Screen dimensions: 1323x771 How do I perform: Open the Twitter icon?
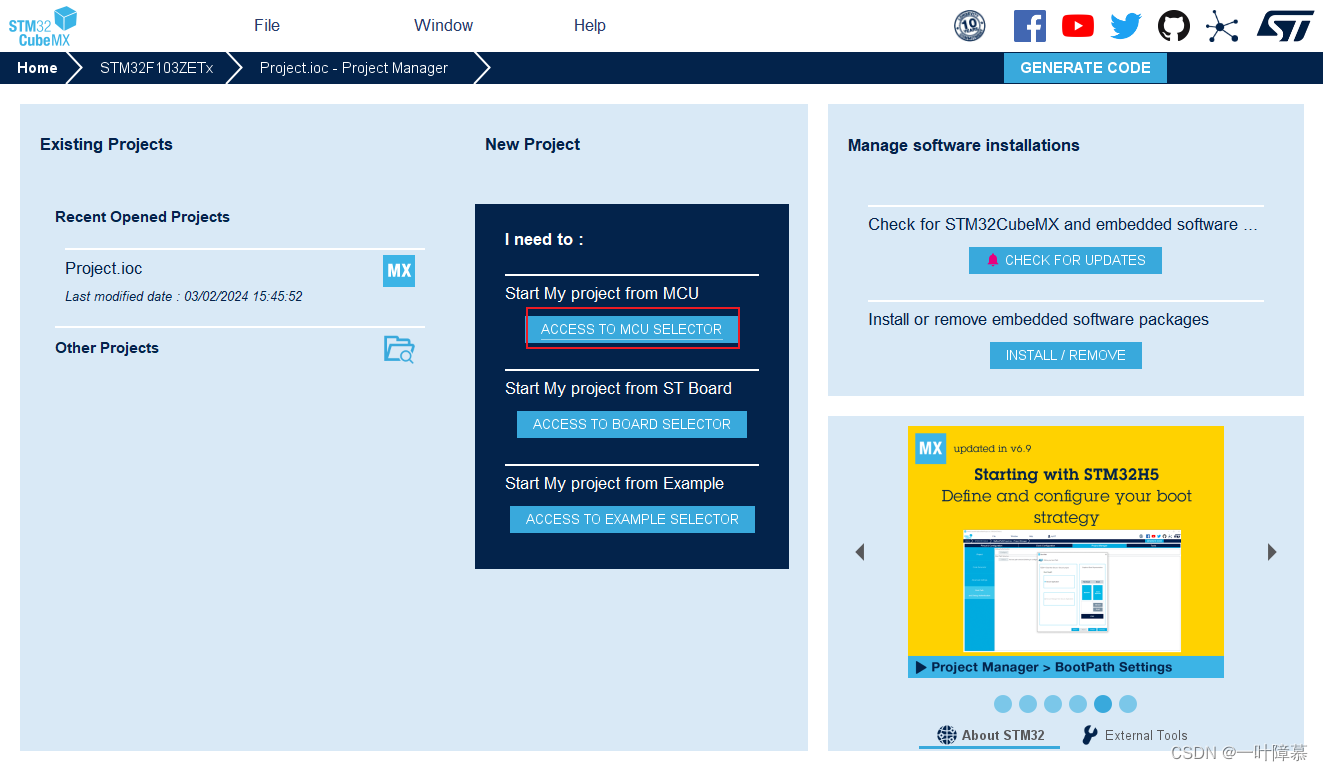click(1126, 26)
